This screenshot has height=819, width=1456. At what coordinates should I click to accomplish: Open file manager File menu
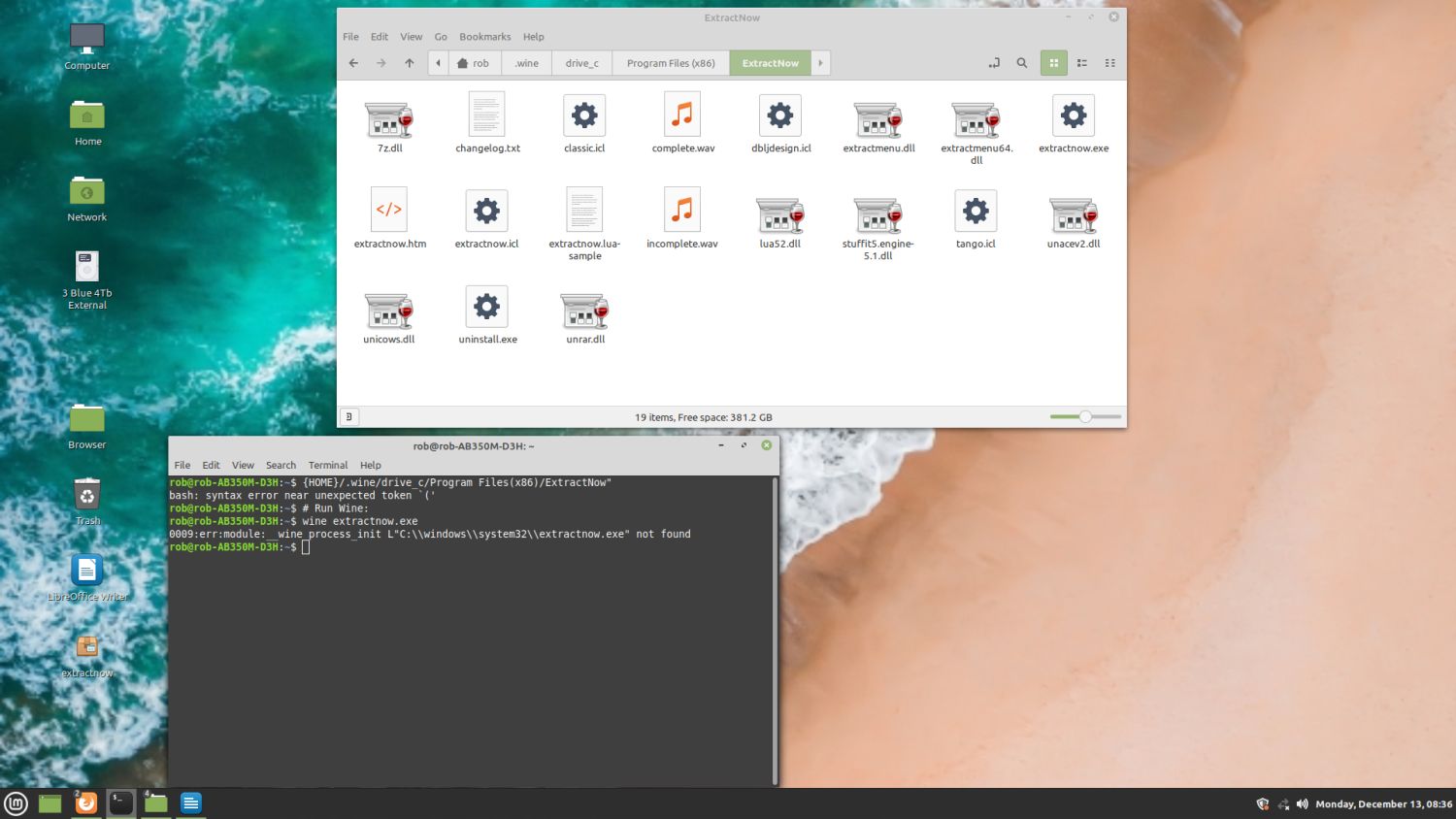pyautogui.click(x=350, y=37)
